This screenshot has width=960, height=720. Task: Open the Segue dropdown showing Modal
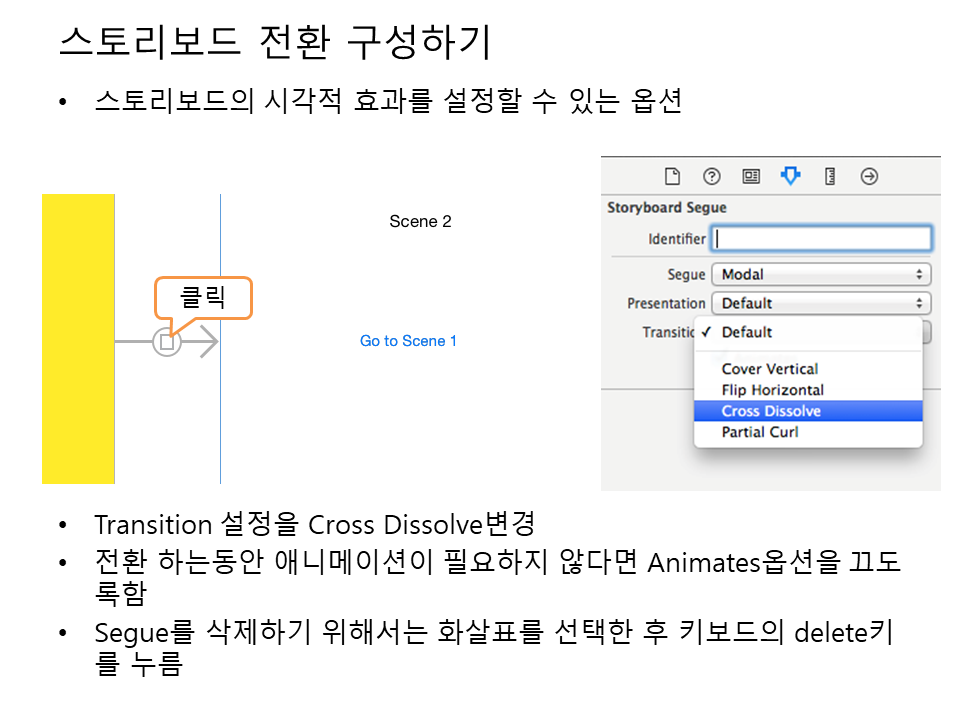click(821, 274)
